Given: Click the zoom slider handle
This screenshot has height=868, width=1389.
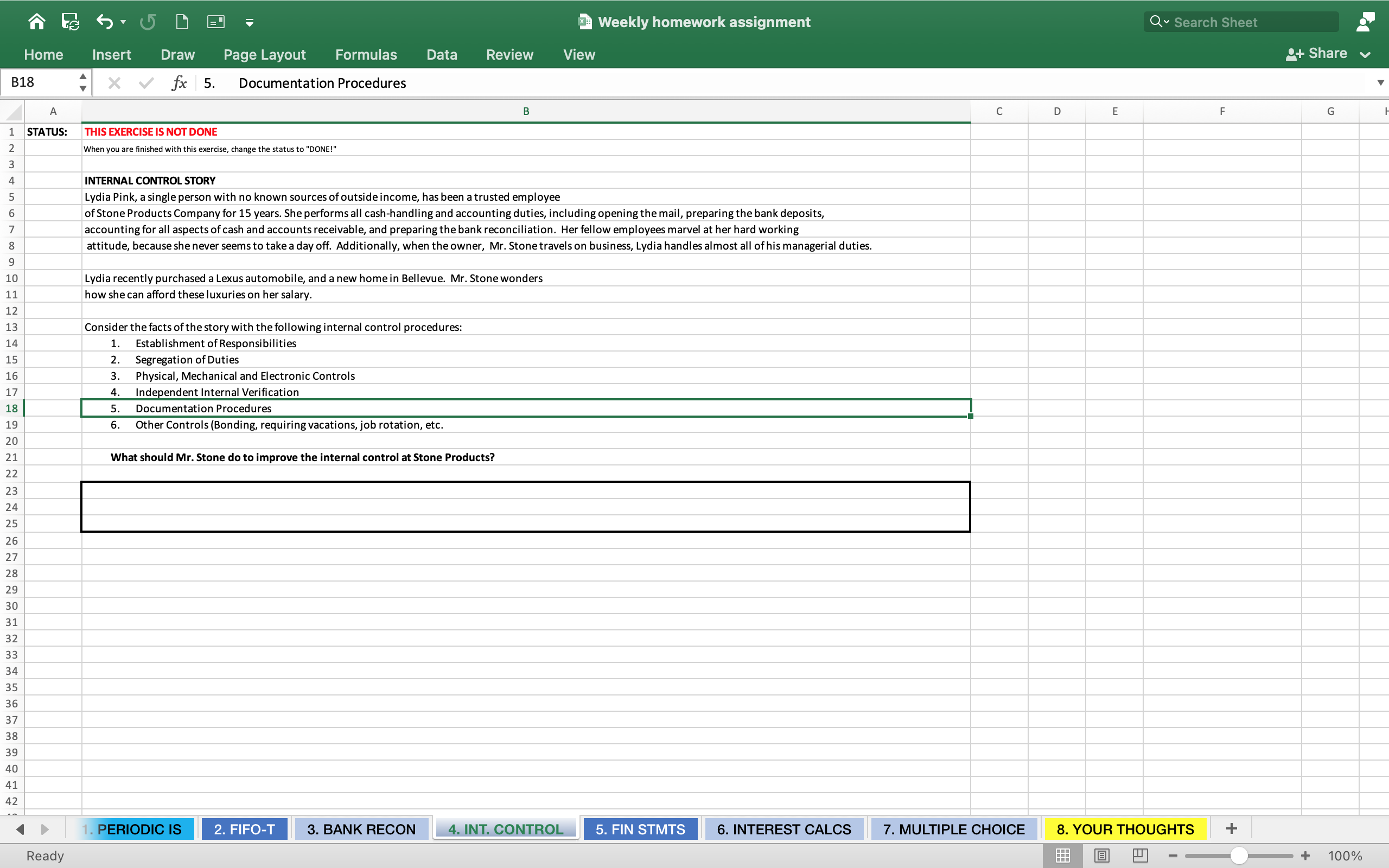Looking at the screenshot, I should [x=1239, y=856].
